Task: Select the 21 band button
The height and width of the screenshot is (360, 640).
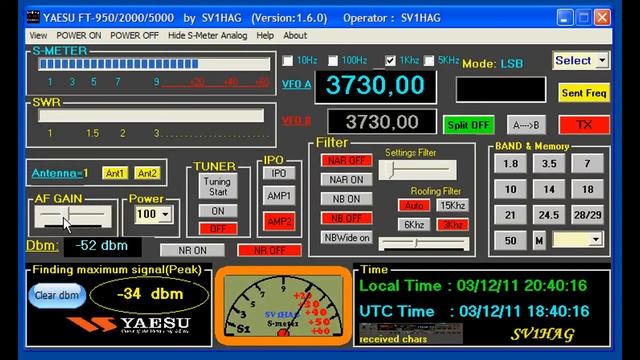Action: [x=510, y=215]
